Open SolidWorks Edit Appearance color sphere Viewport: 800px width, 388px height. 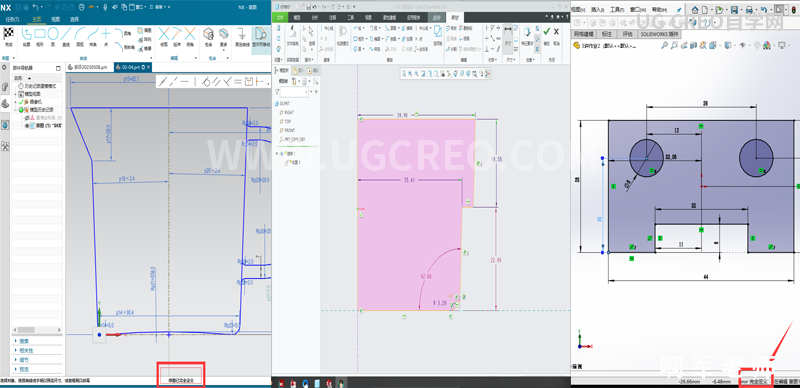pos(766,46)
